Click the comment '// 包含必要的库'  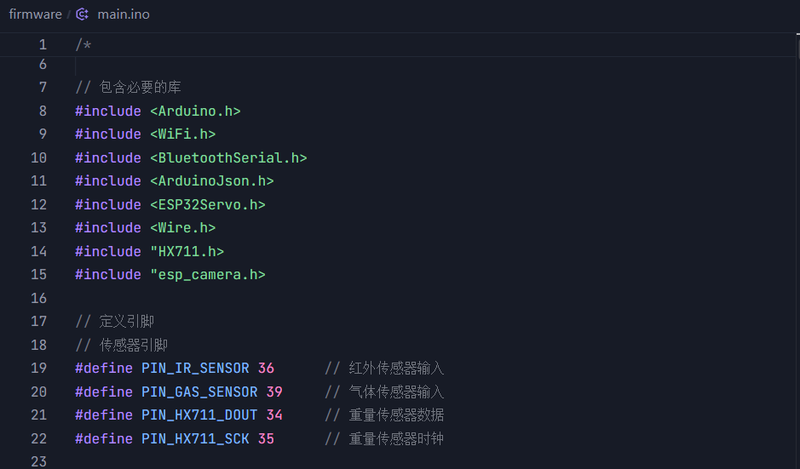pyautogui.click(x=128, y=87)
